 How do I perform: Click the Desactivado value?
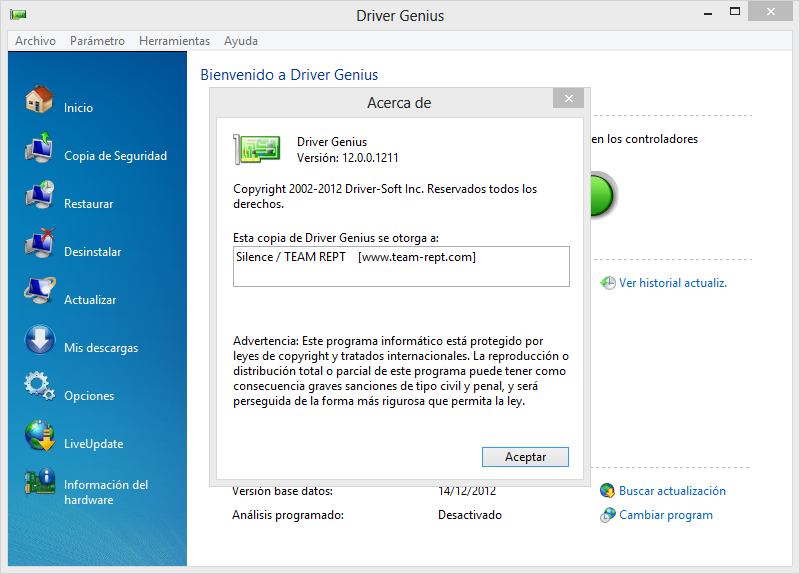click(470, 515)
